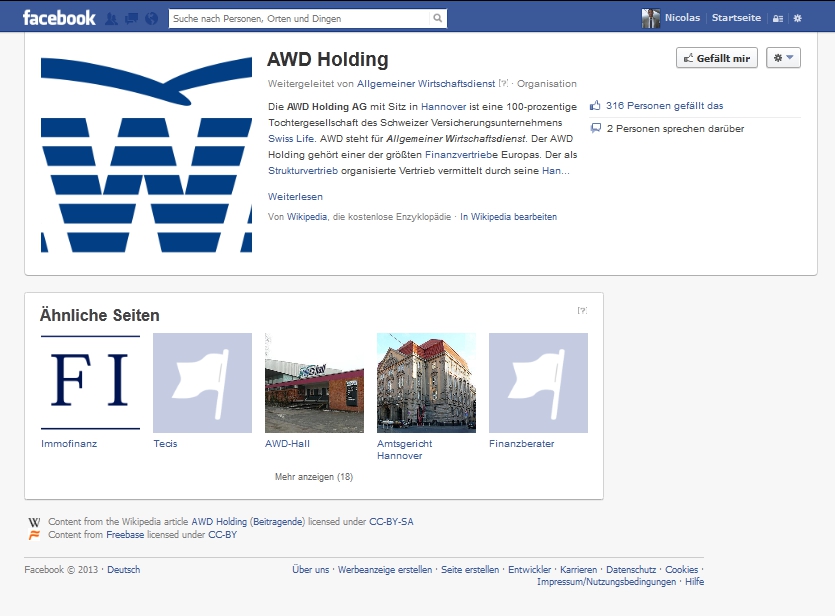Open the CC-BY-SA license link
Viewport: 835px width, 616px height.
tap(391, 522)
